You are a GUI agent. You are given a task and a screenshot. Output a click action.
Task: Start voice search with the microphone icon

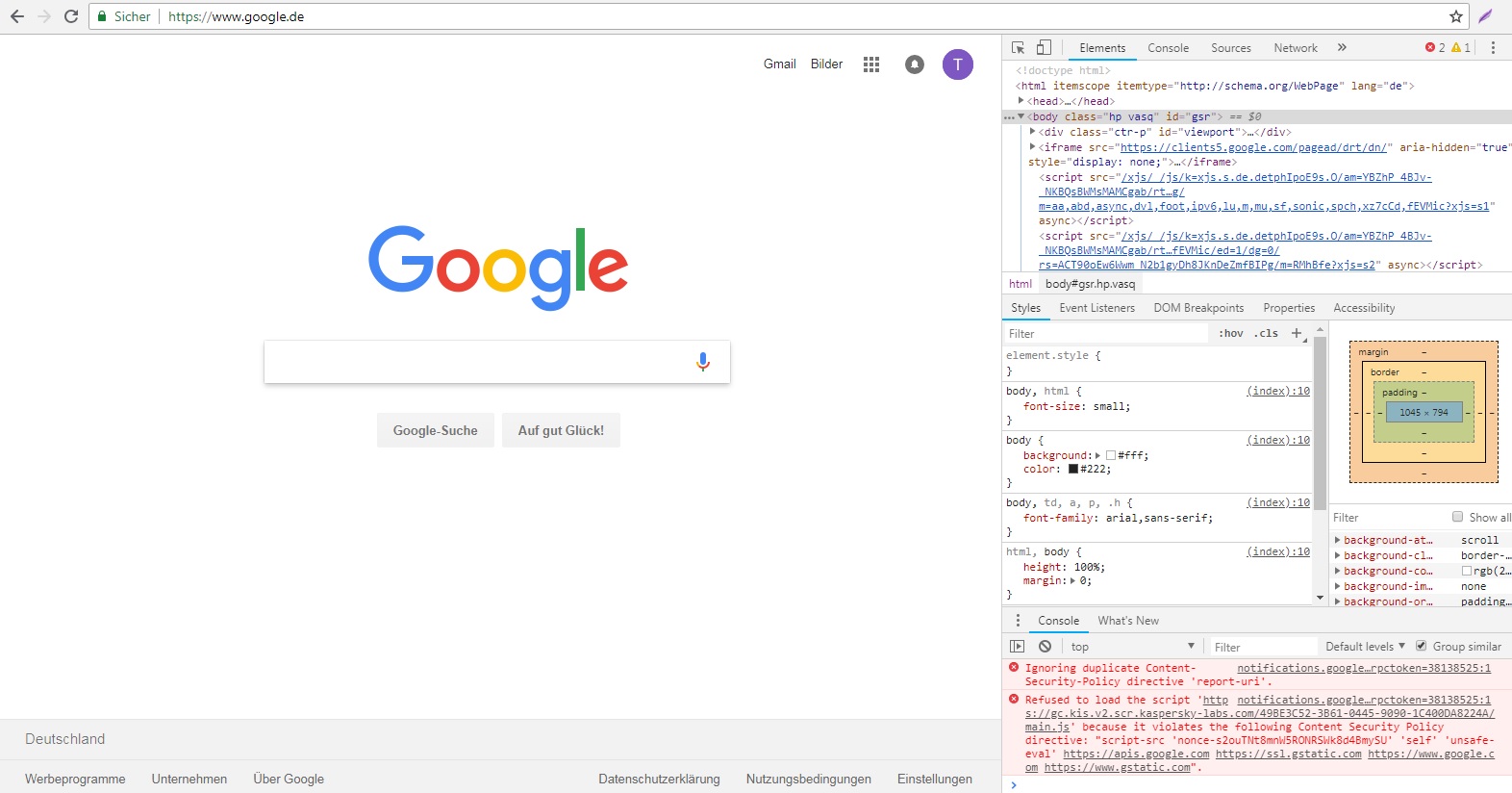click(x=703, y=362)
